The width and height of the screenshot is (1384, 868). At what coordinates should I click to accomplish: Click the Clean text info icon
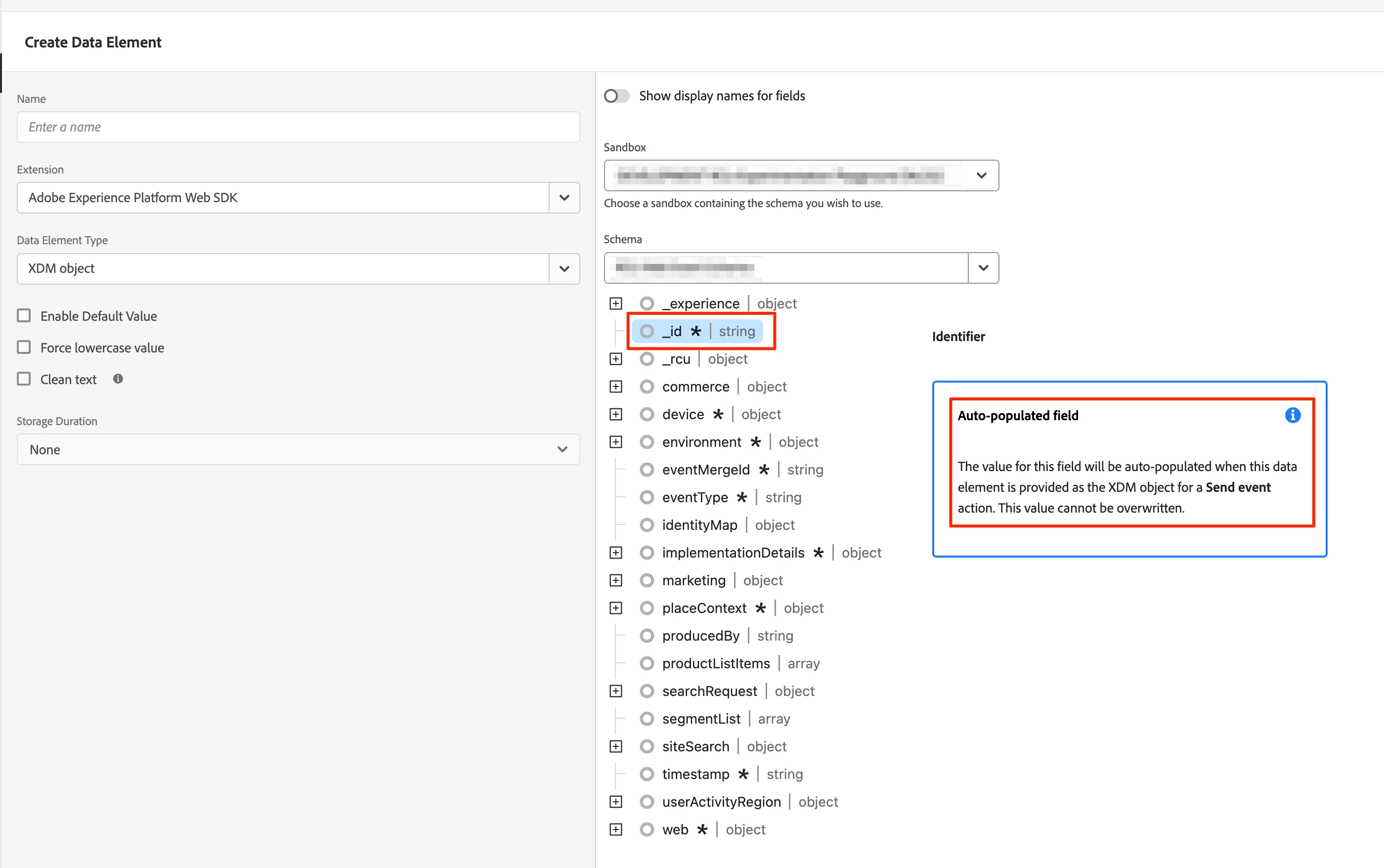click(x=118, y=379)
